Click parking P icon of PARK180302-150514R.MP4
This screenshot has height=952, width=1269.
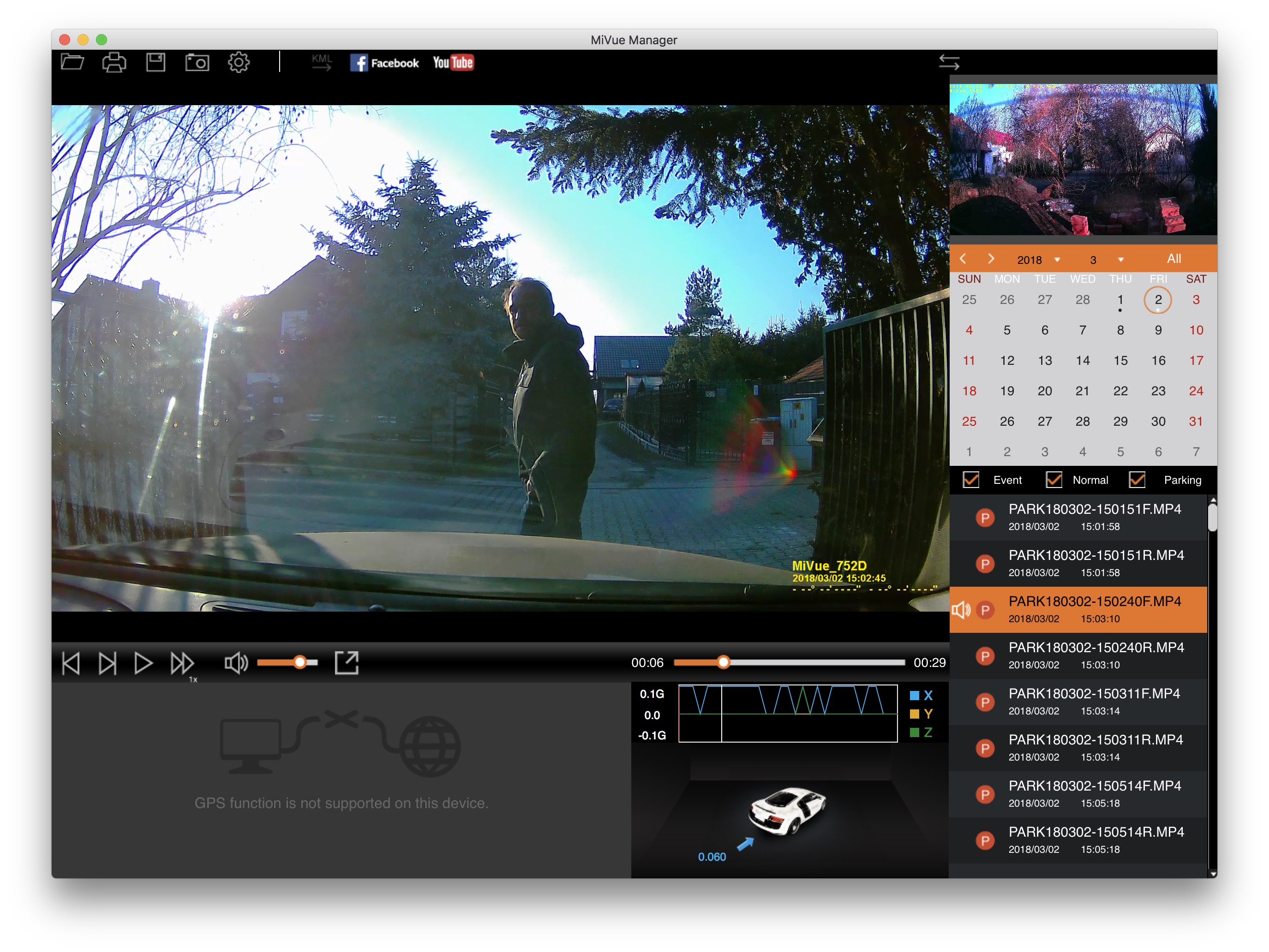985,841
